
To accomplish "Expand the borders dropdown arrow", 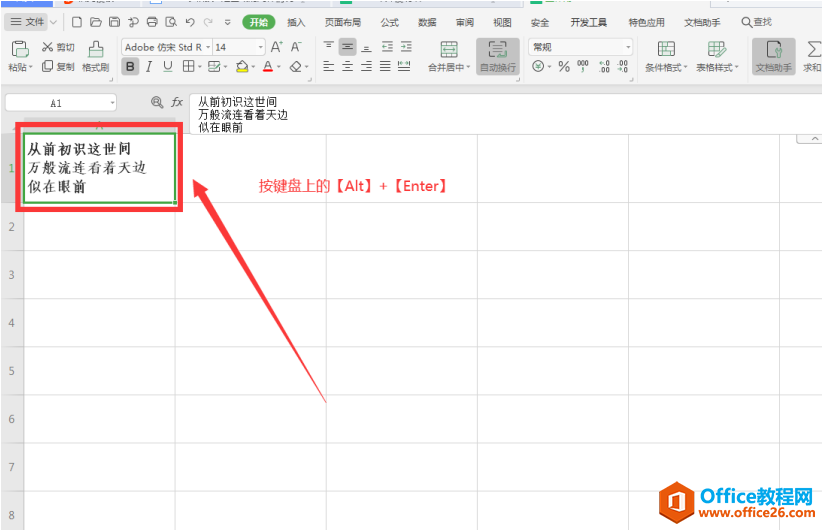I will [200, 67].
